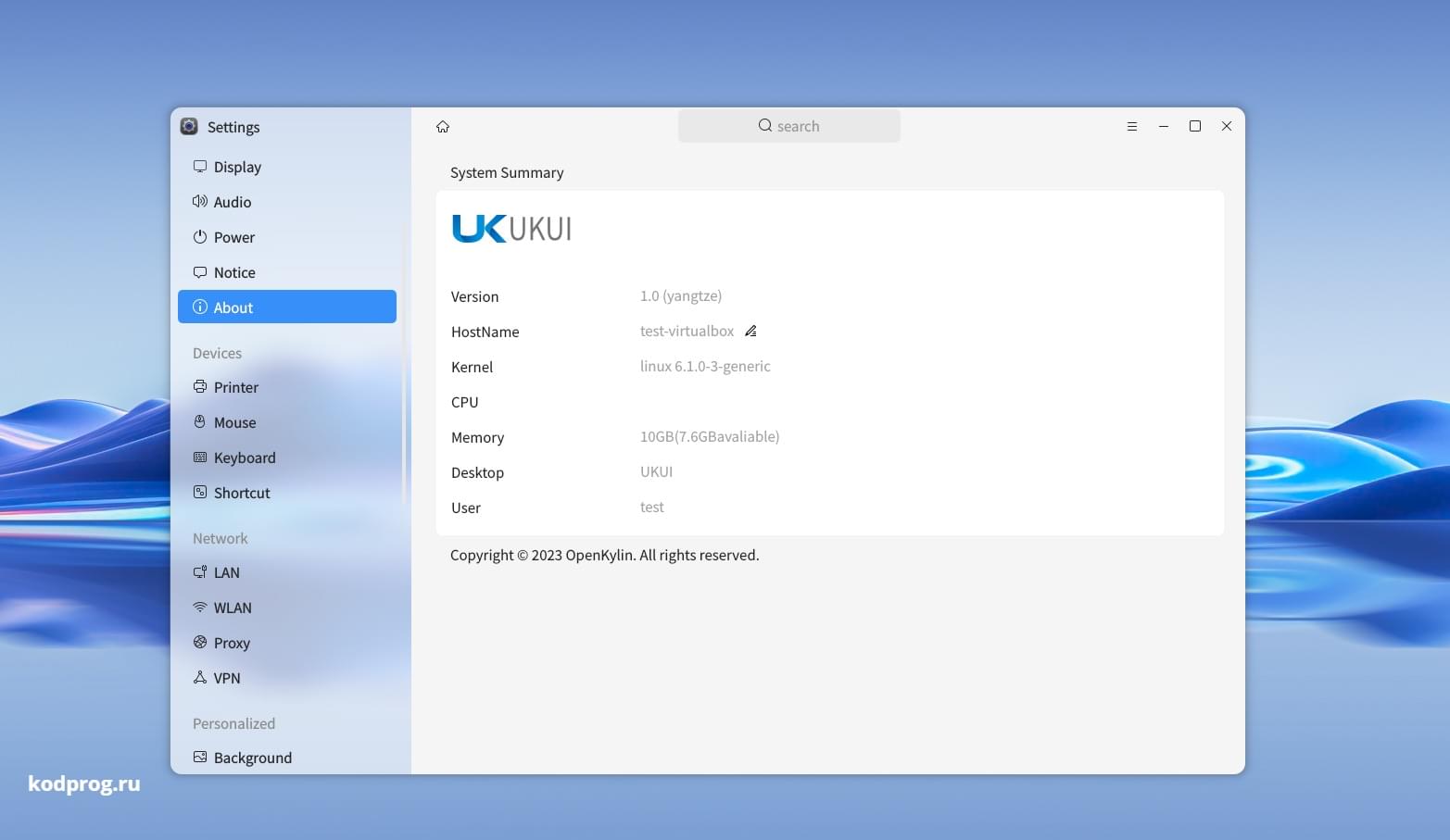The width and height of the screenshot is (1450, 840).
Task: Click the Printer icon
Action: coord(199,387)
